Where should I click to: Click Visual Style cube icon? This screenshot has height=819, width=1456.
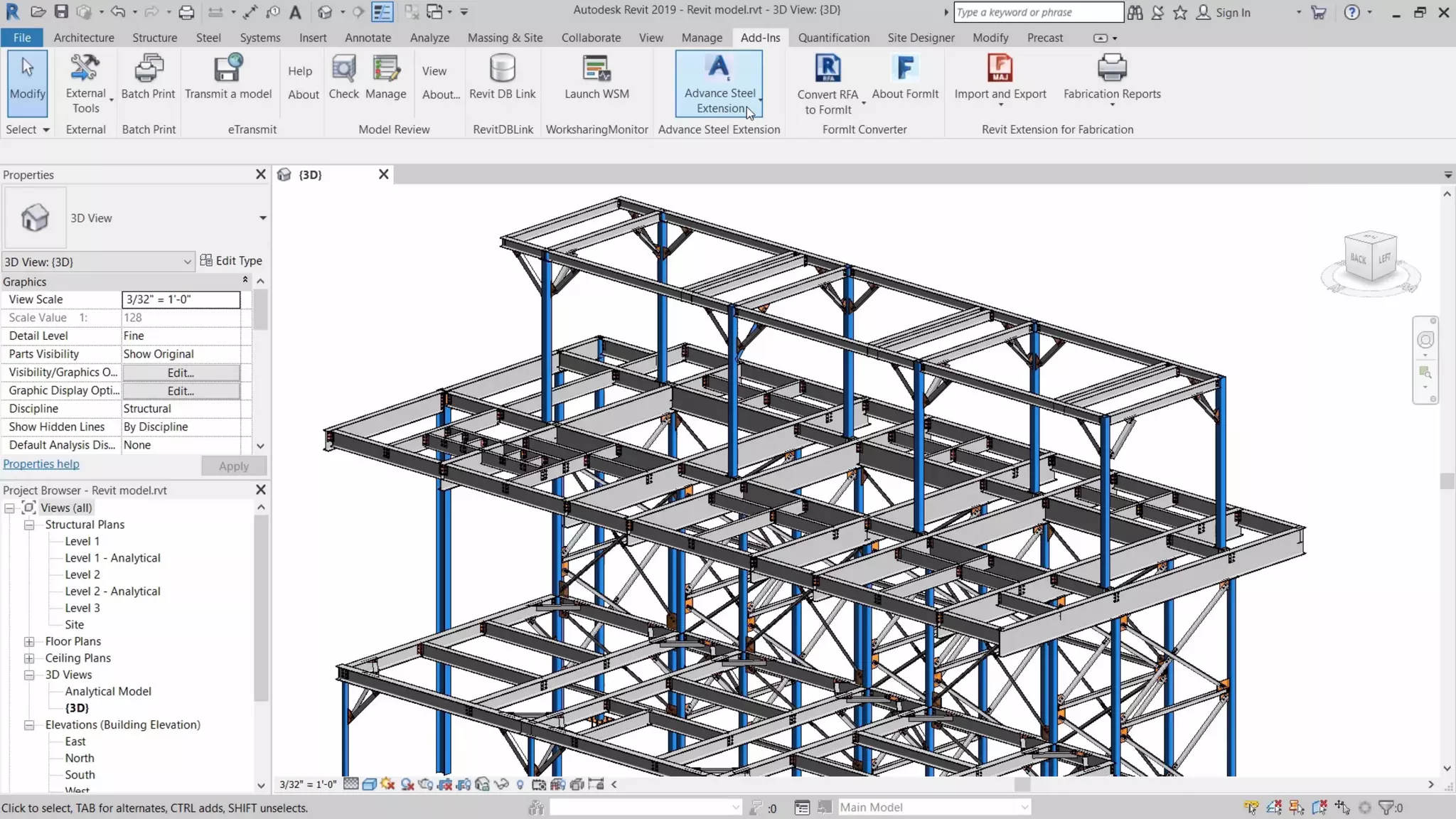(369, 784)
